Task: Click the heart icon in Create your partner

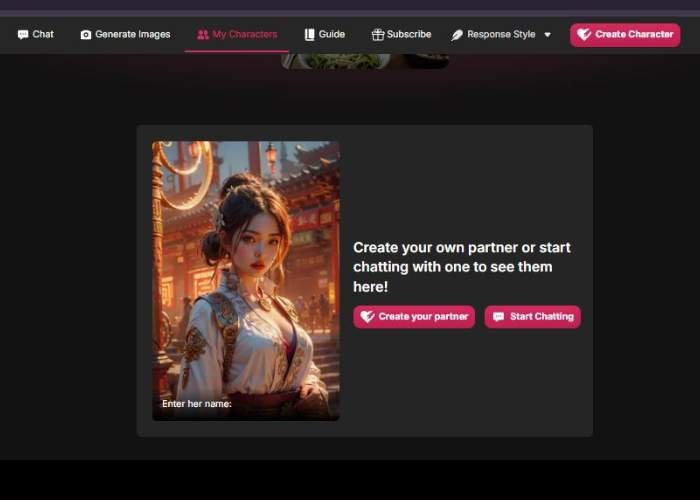Action: pos(367,317)
